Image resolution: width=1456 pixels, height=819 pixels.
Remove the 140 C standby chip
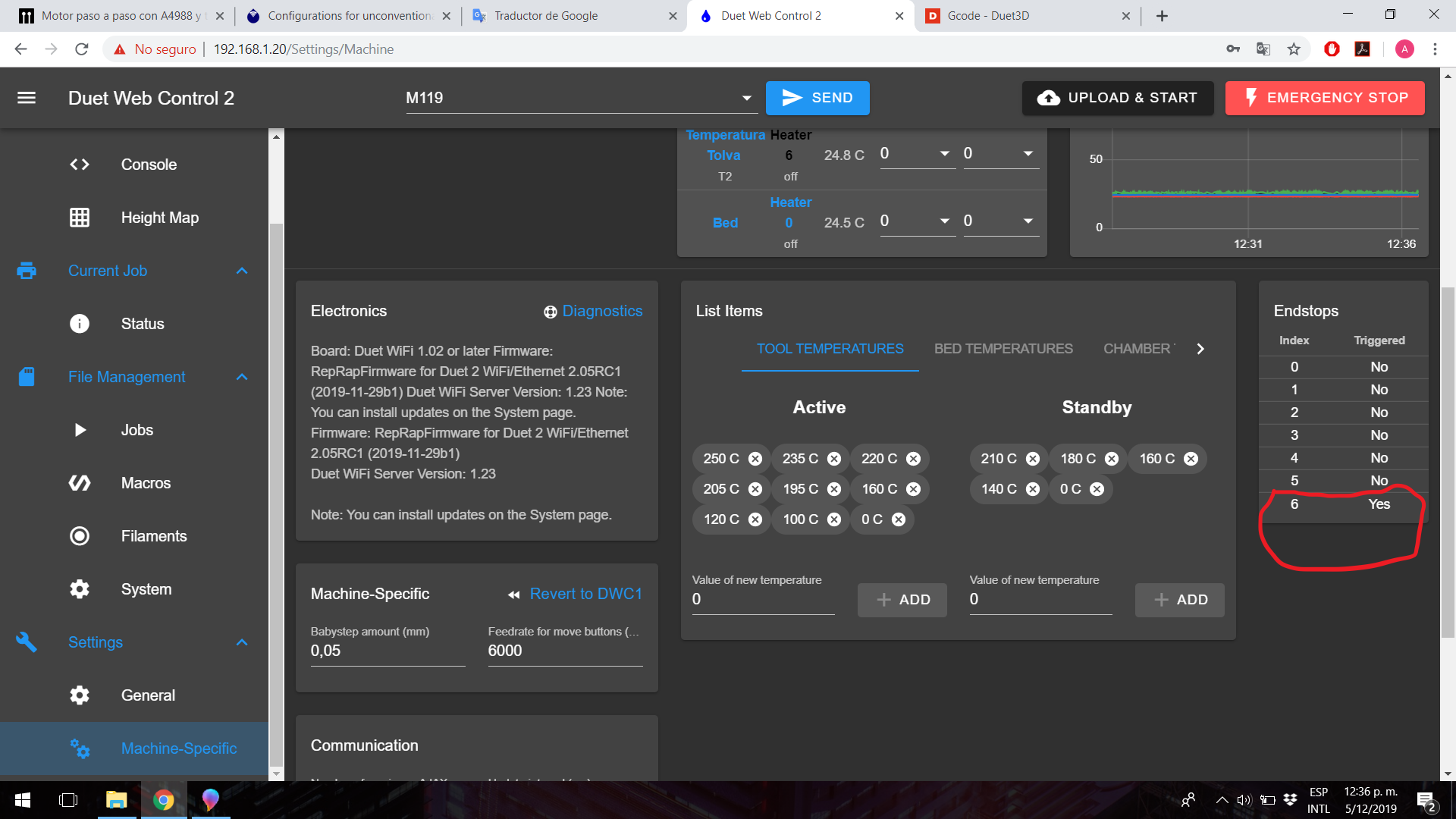1033,489
